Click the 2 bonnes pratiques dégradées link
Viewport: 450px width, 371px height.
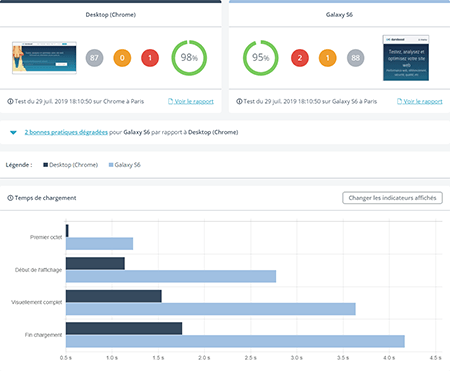pyautogui.click(x=66, y=132)
